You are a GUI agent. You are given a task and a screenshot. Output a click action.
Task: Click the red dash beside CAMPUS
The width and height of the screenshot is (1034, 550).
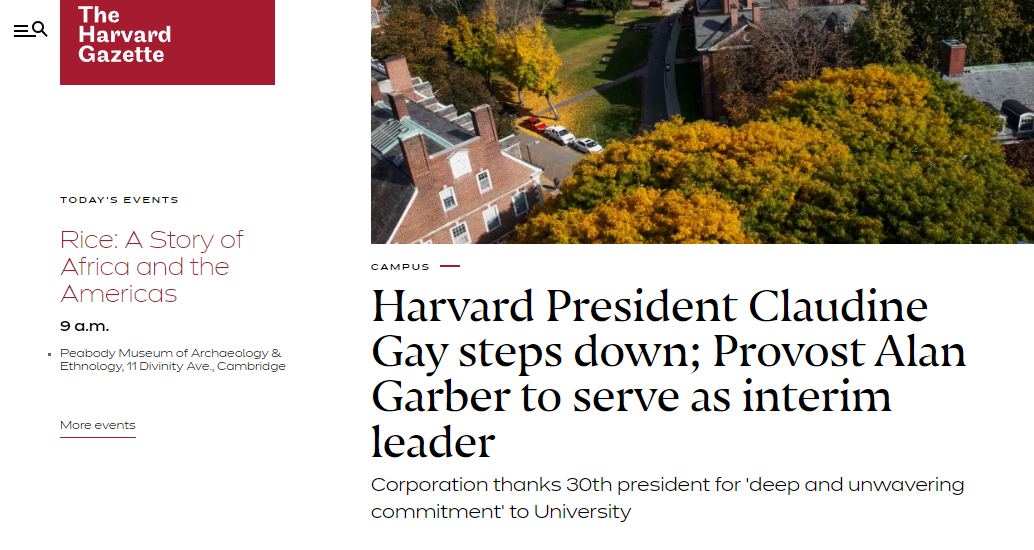point(450,267)
